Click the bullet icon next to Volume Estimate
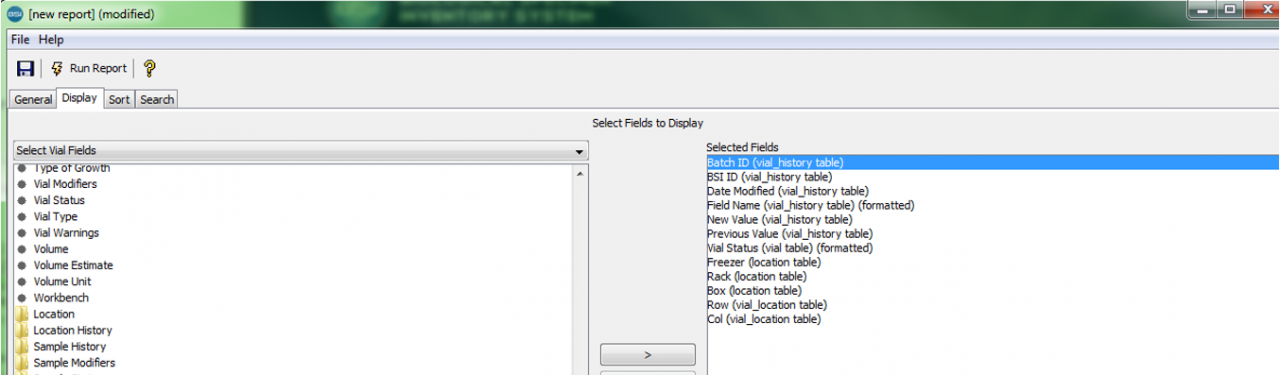The image size is (1280, 375). tap(21, 265)
